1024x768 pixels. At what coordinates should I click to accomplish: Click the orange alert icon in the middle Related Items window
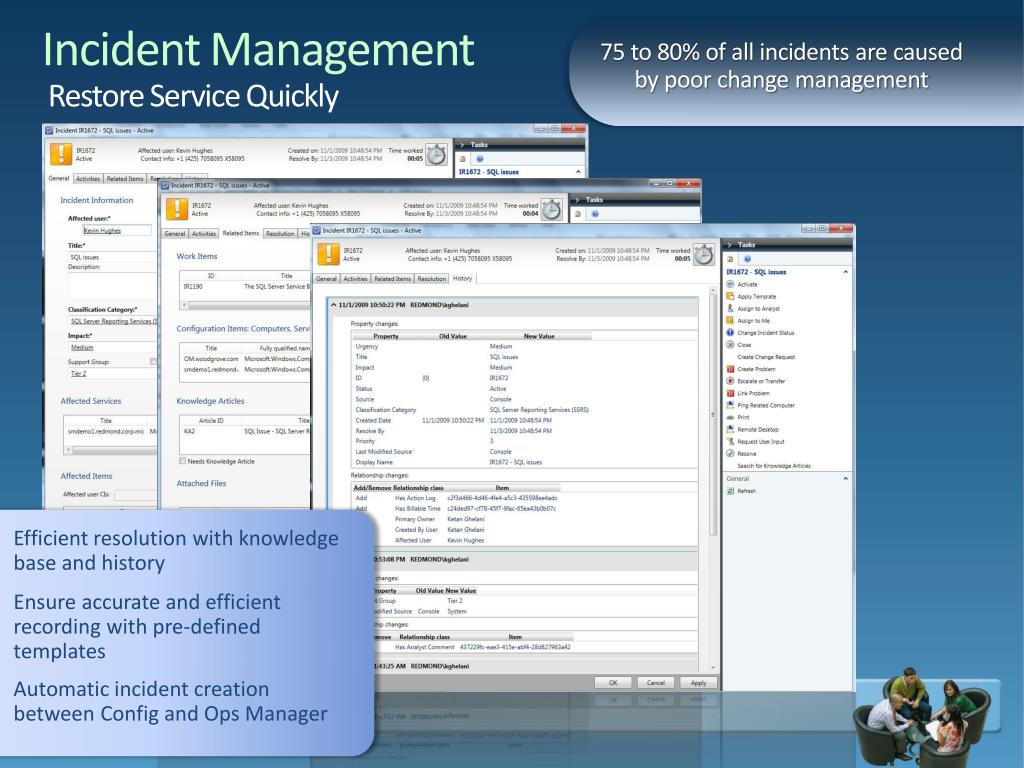click(177, 209)
